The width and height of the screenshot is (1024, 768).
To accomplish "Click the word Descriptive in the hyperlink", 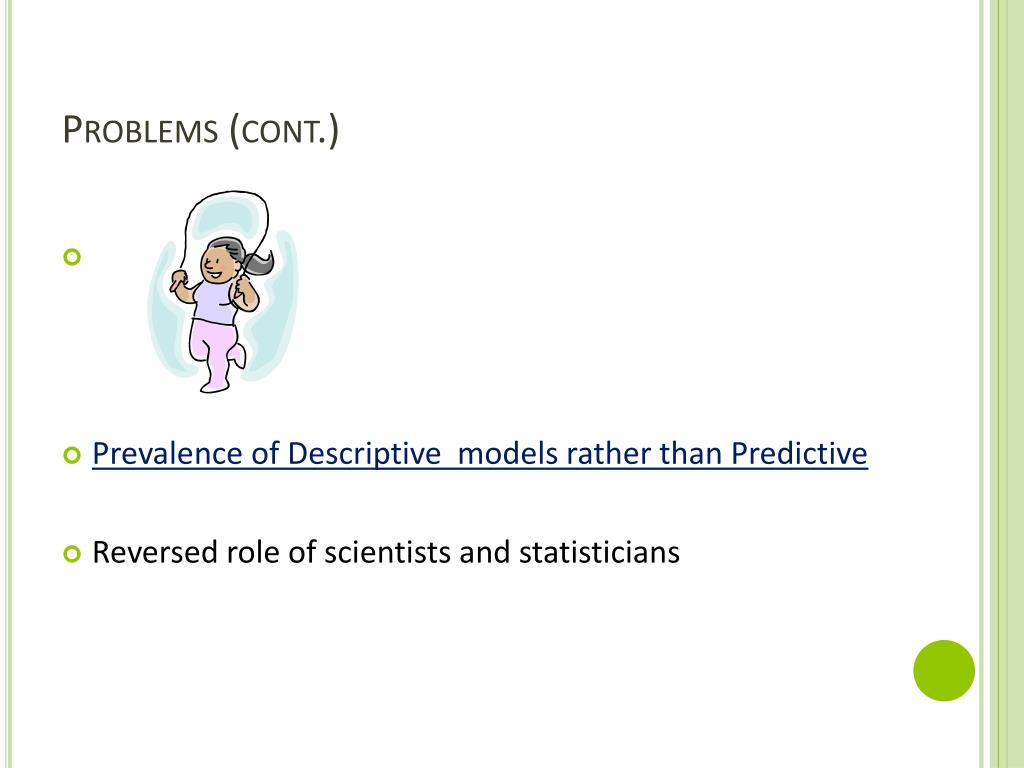I will [x=364, y=453].
